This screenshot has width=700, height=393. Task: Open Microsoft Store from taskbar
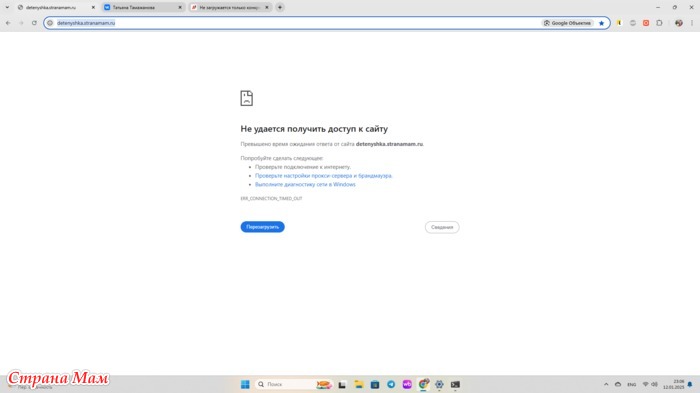click(375, 385)
